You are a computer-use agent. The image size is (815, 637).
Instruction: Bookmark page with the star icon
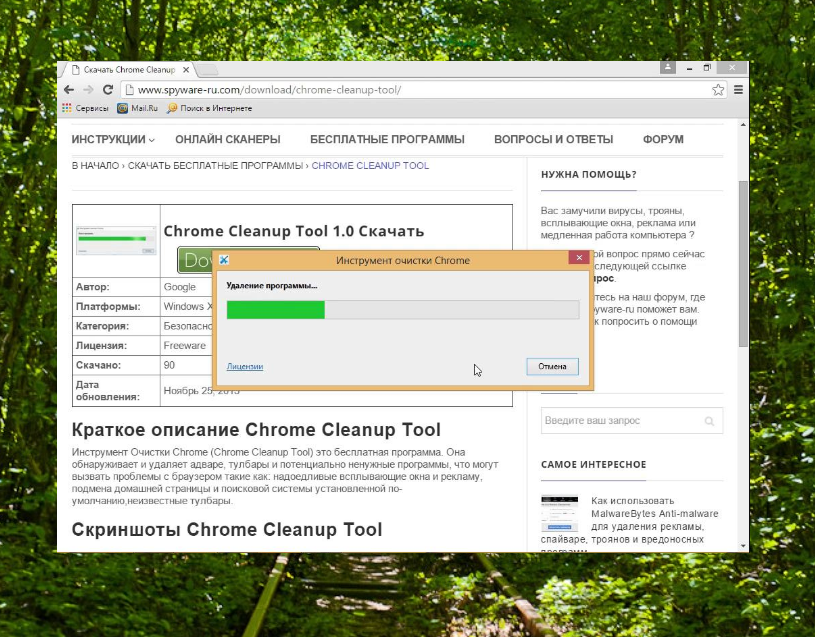(718, 90)
